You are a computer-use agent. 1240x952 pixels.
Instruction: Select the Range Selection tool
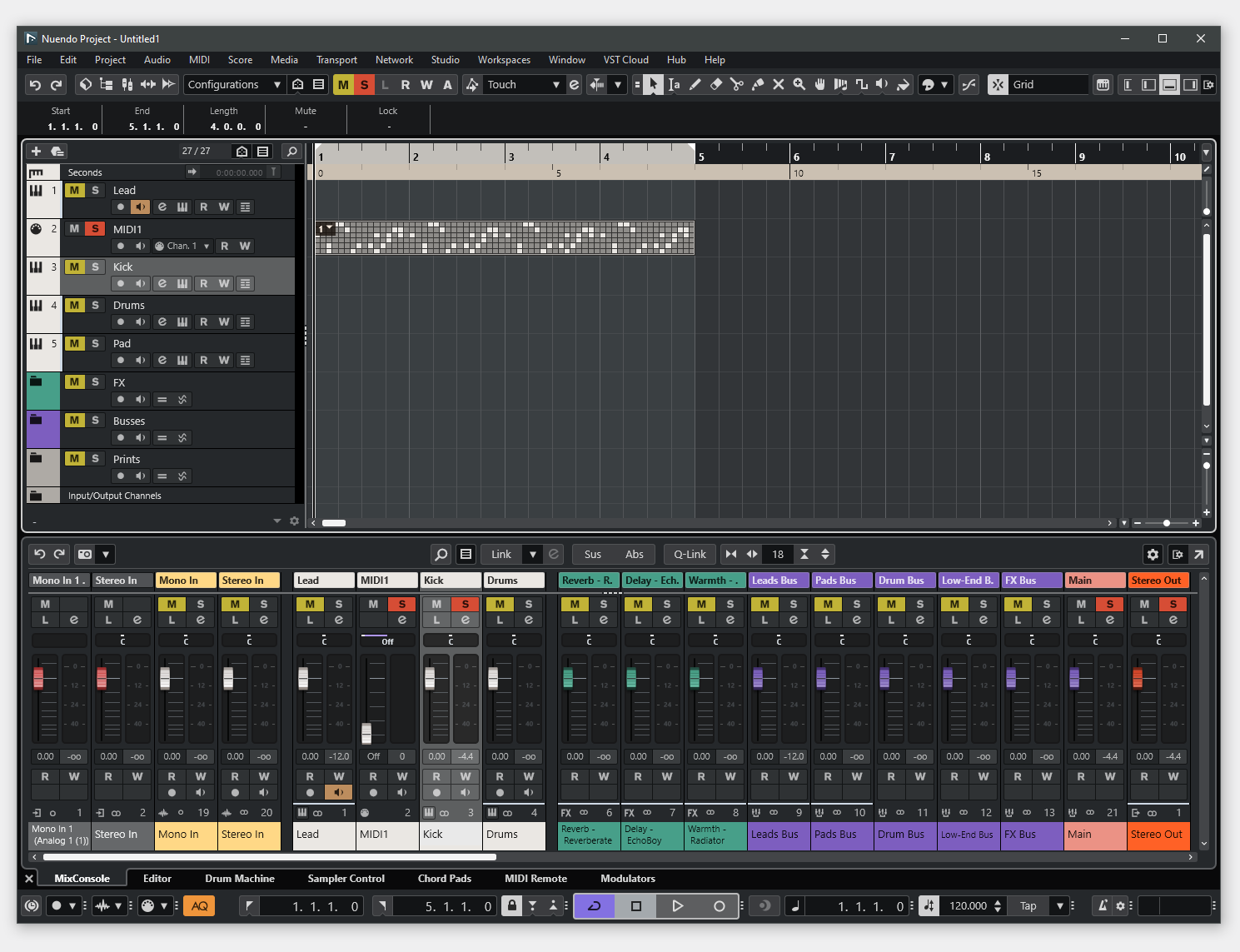click(674, 84)
